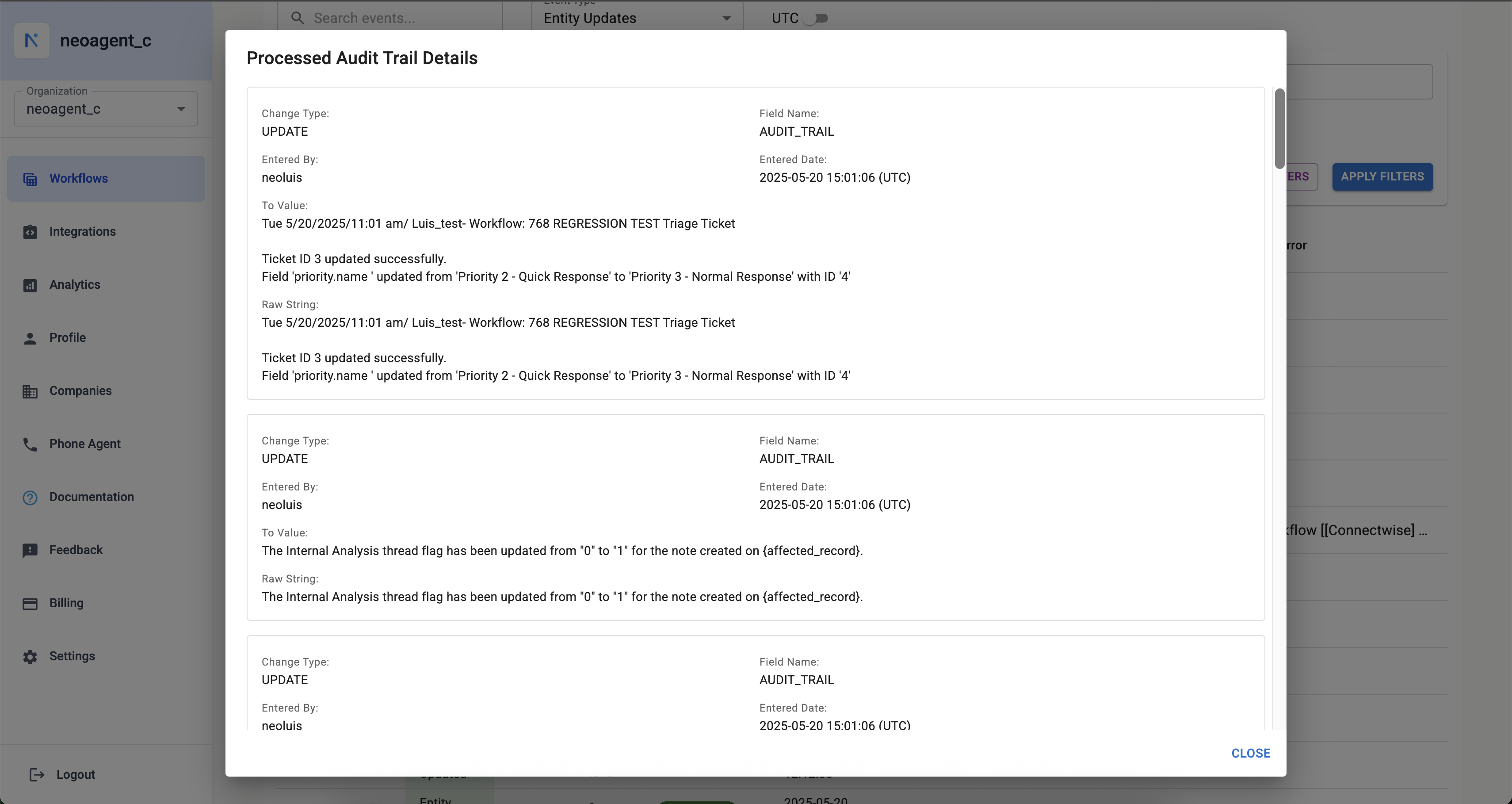Image resolution: width=1512 pixels, height=804 pixels.
Task: Click the Settings gear icon
Action: point(30,657)
